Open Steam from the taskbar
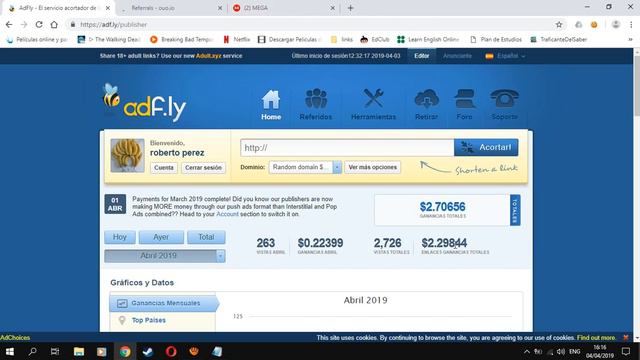The width and height of the screenshot is (640, 360). [x=148, y=351]
